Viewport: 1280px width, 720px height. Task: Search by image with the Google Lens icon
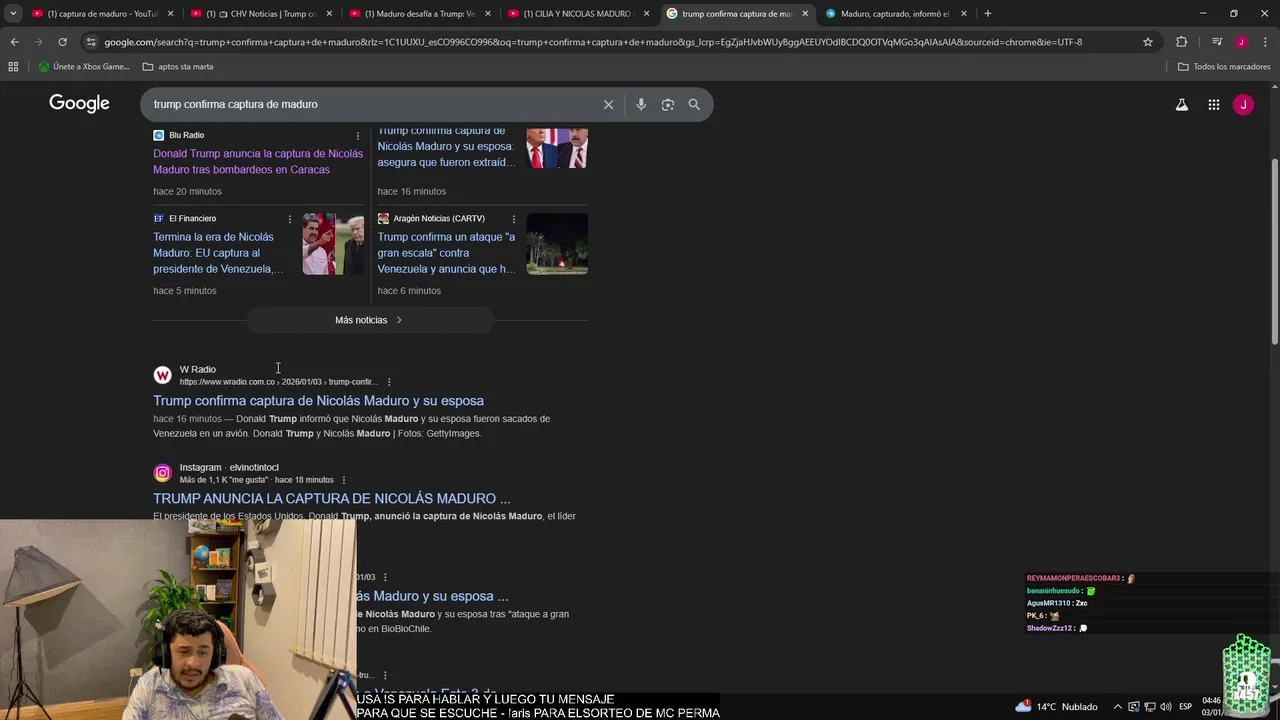[667, 104]
